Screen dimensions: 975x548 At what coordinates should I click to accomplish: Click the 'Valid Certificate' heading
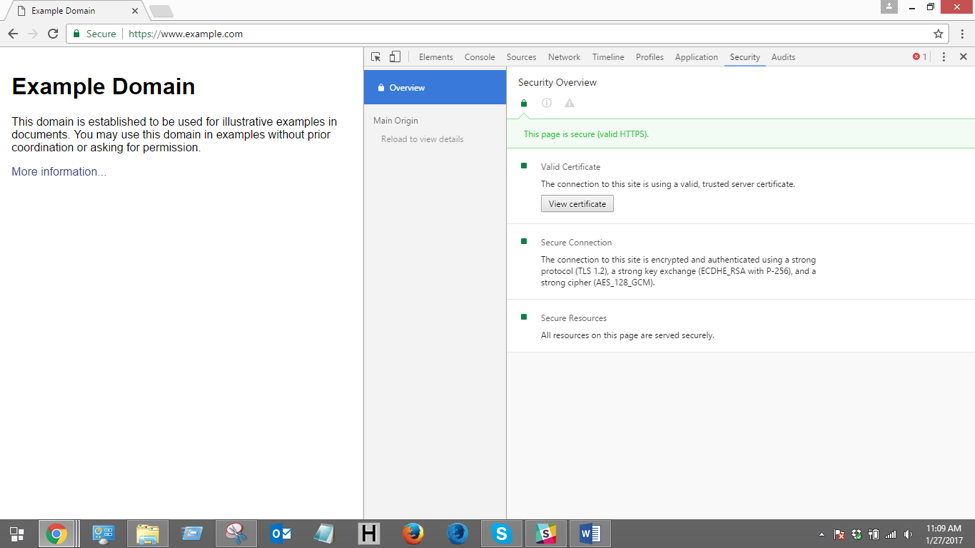570,167
